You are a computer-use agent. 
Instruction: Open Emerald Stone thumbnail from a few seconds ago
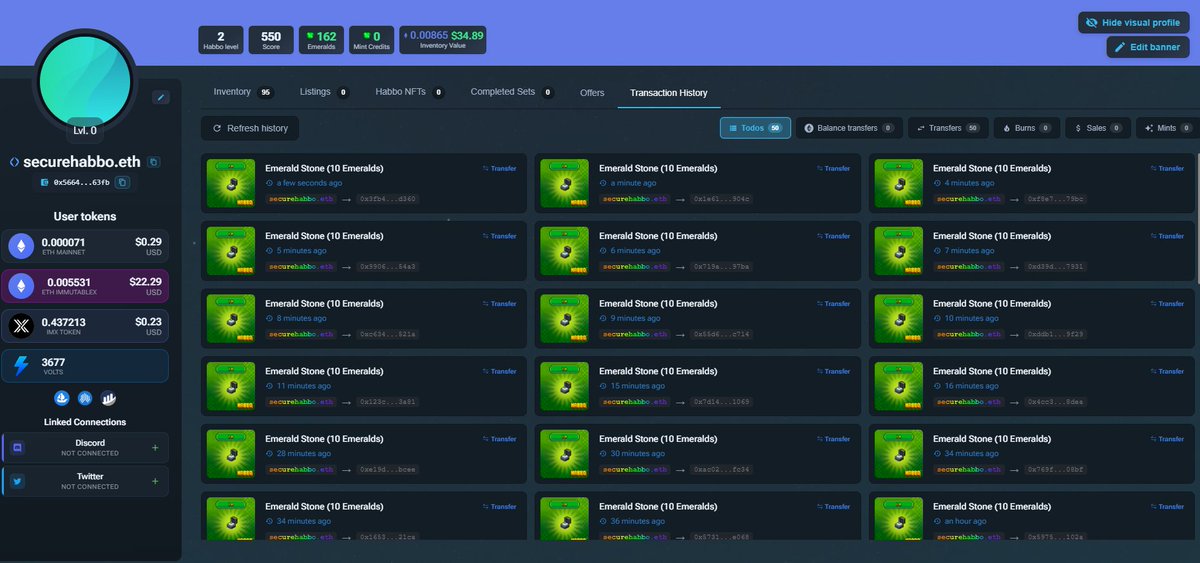[230, 184]
